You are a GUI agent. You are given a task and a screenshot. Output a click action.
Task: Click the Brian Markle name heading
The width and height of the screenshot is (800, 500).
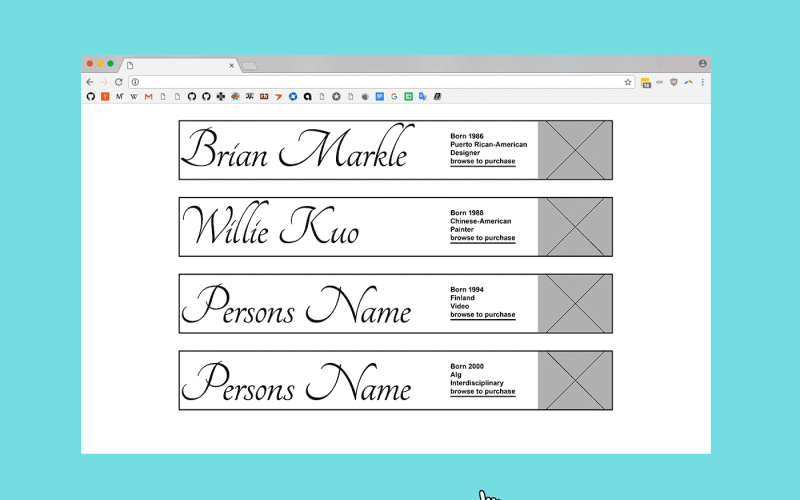297,147
